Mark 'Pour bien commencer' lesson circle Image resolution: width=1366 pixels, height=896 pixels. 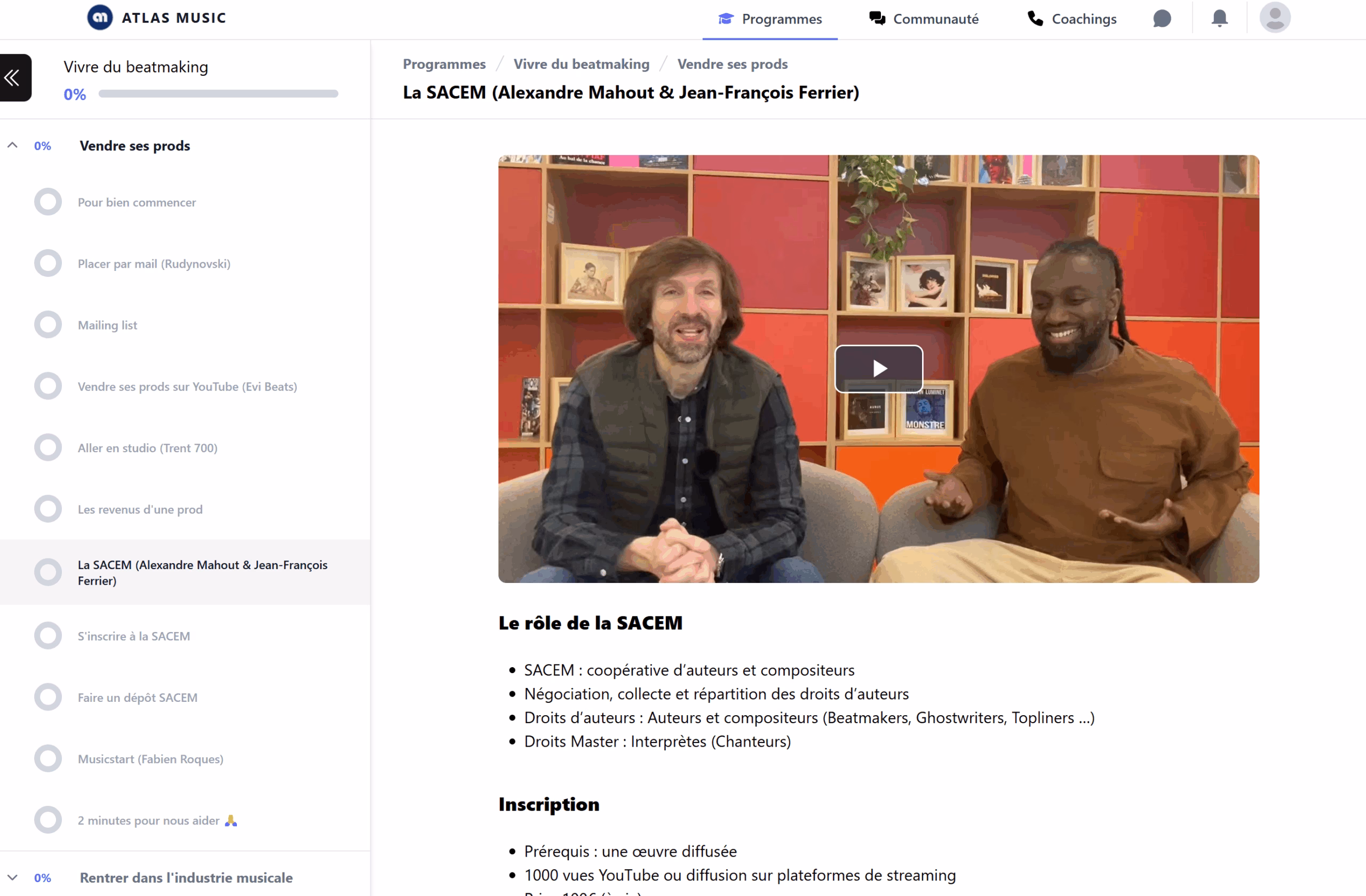(x=48, y=202)
